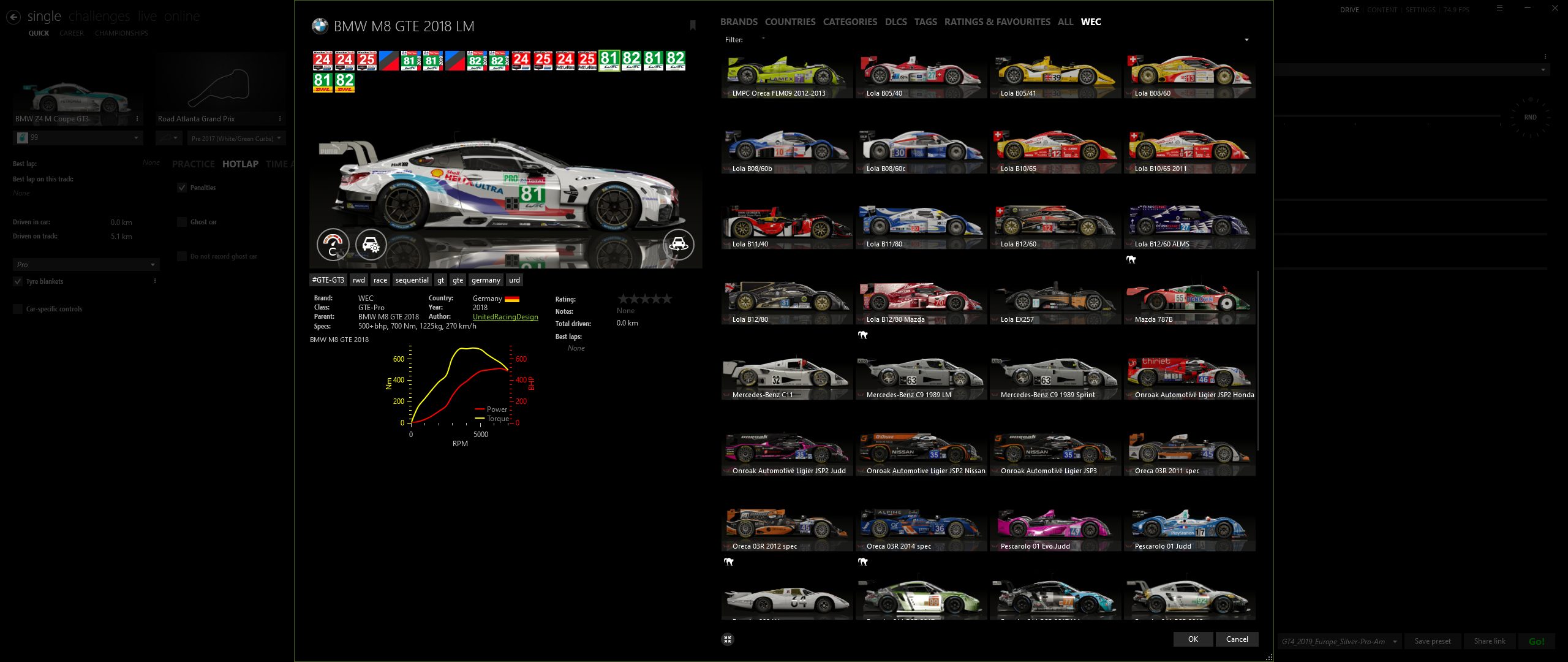Click the collapse arrows icon at the dialog's bottom left

[x=728, y=639]
